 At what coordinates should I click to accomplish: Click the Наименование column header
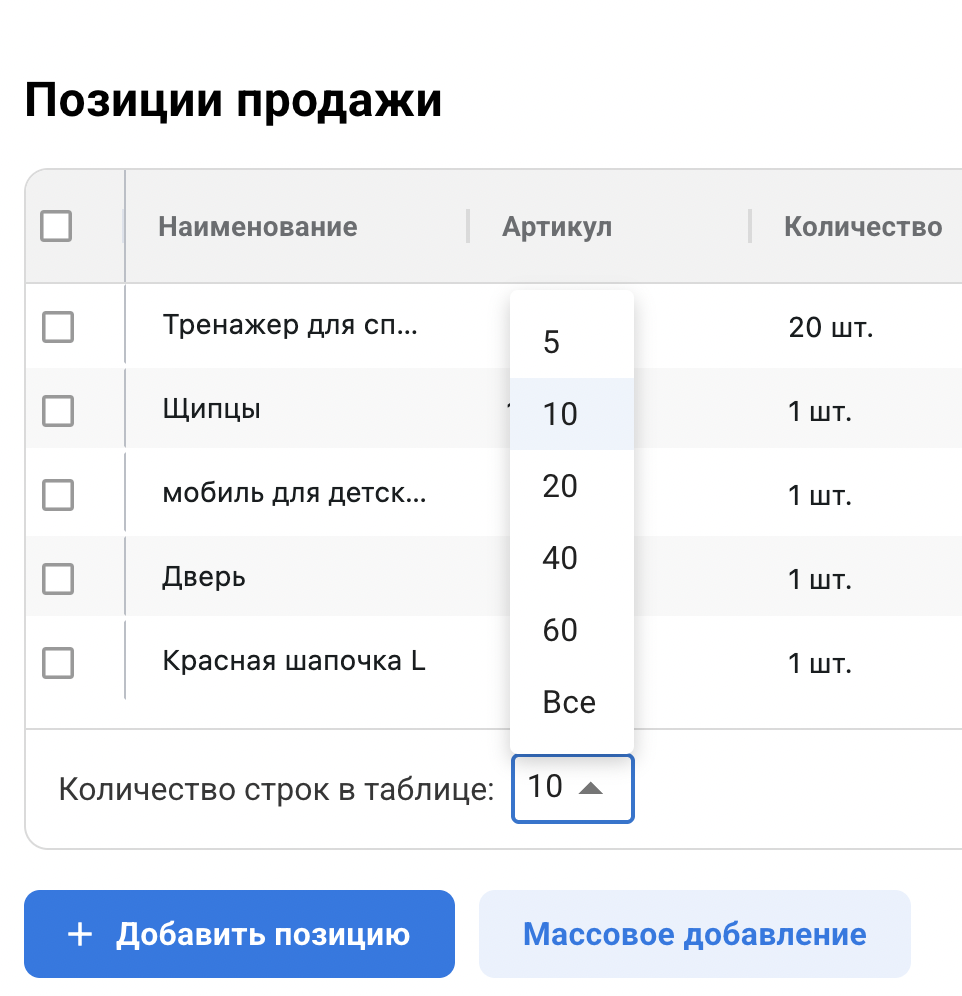click(x=257, y=226)
